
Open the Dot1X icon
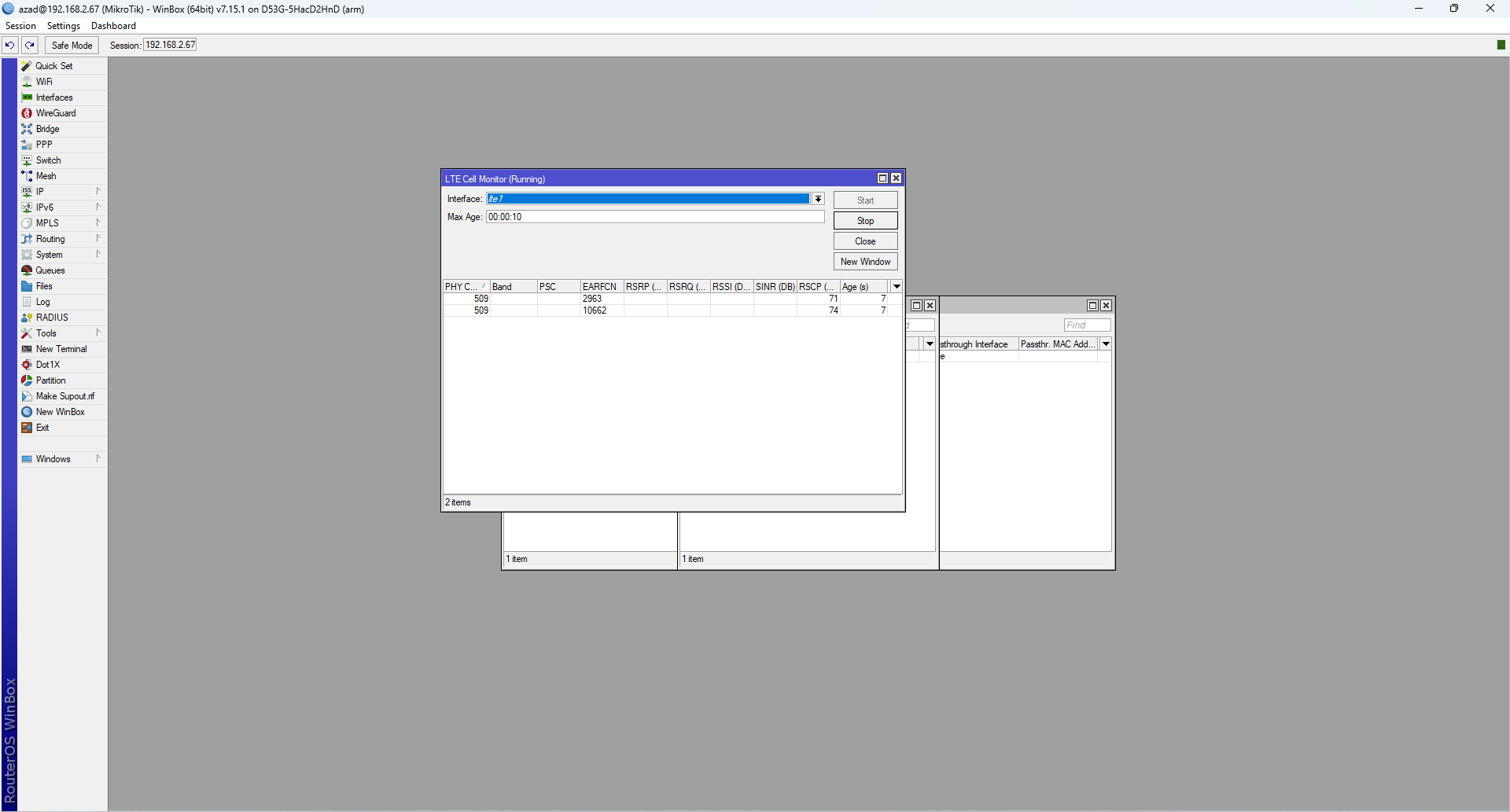[27, 365]
